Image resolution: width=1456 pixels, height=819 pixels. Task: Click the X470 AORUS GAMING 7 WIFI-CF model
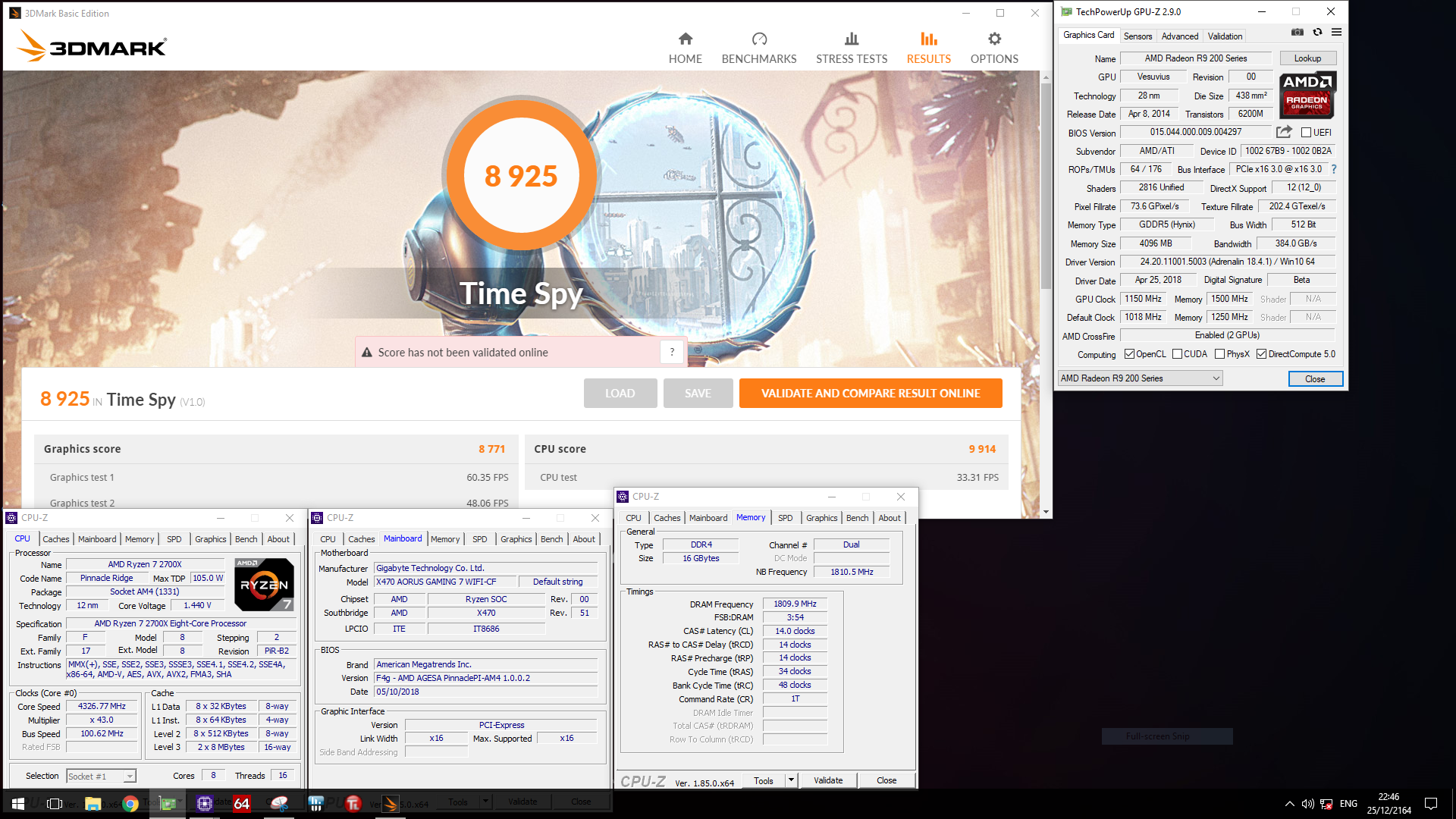(445, 582)
